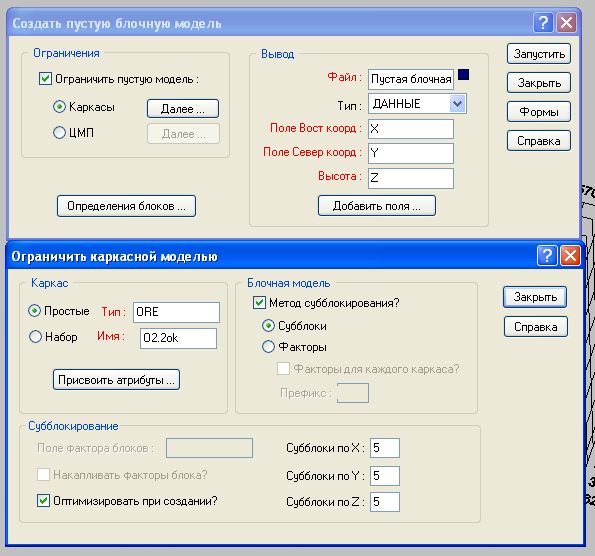This screenshot has width=595, height=556.
Task: Close the Ограничить каркасной моделью dialog with X
Action: [570, 255]
